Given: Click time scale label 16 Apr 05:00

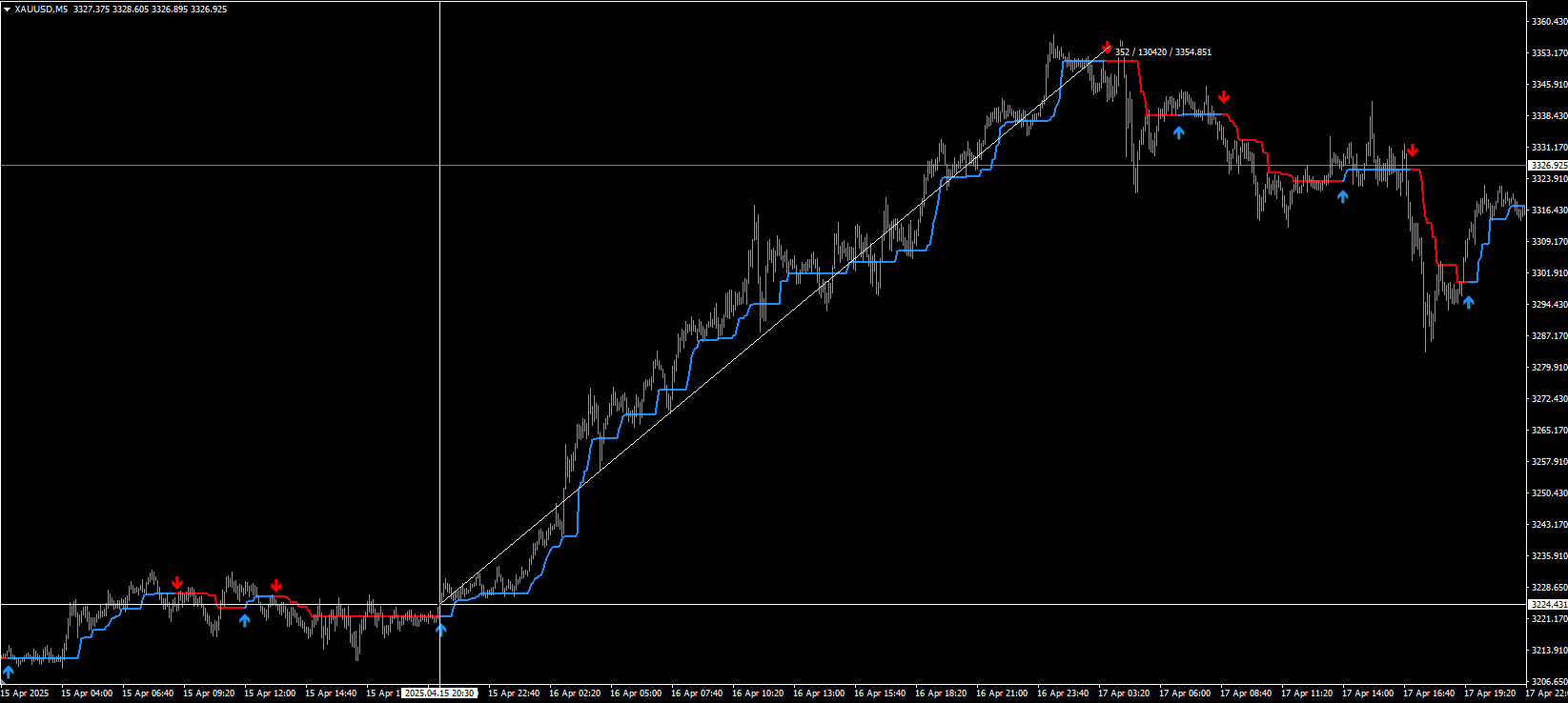Looking at the screenshot, I should (636, 693).
